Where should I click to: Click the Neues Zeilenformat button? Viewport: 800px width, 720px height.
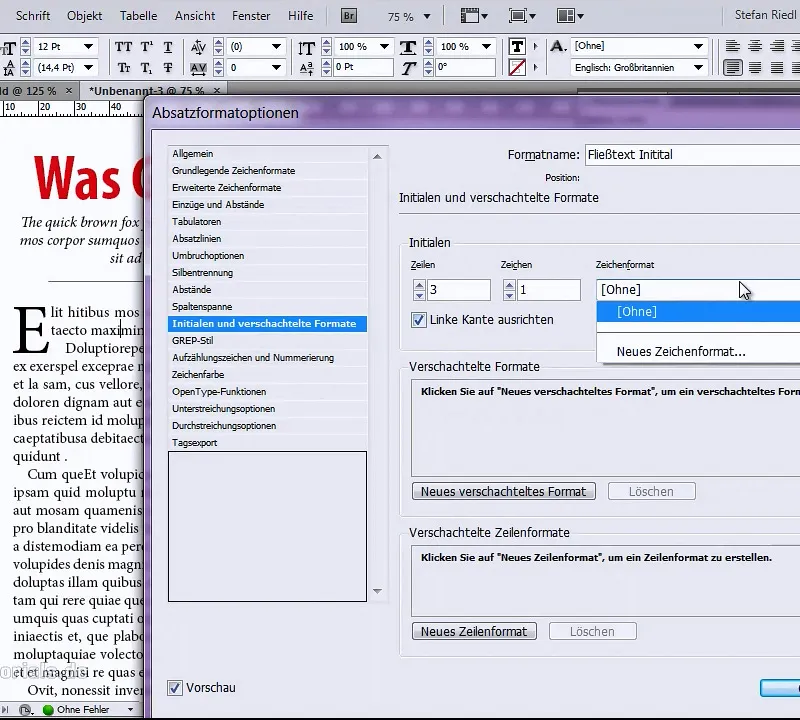pyautogui.click(x=474, y=631)
